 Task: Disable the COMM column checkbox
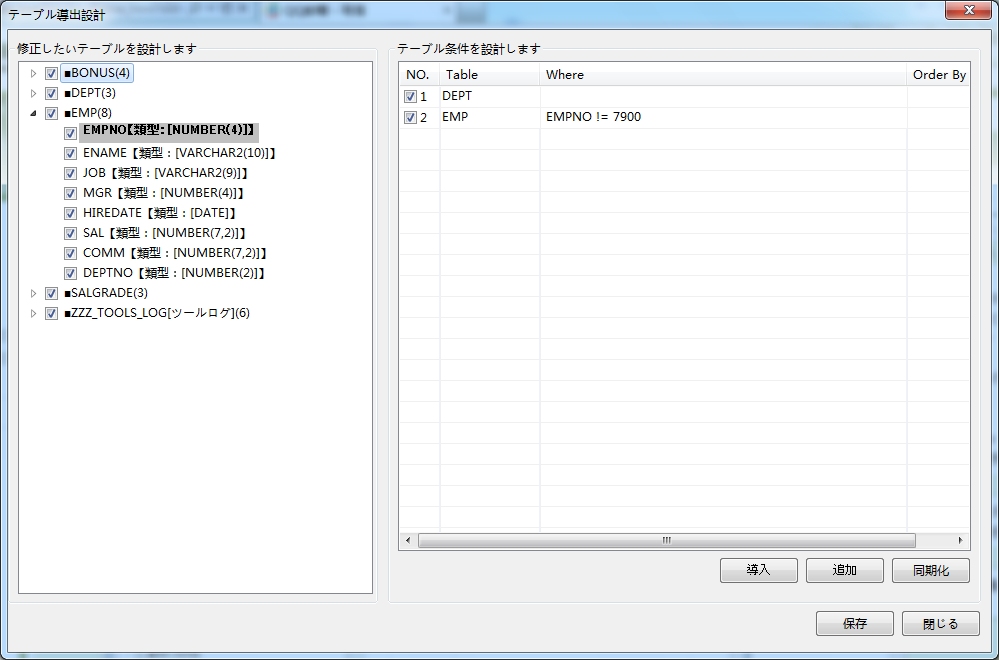pos(69,253)
